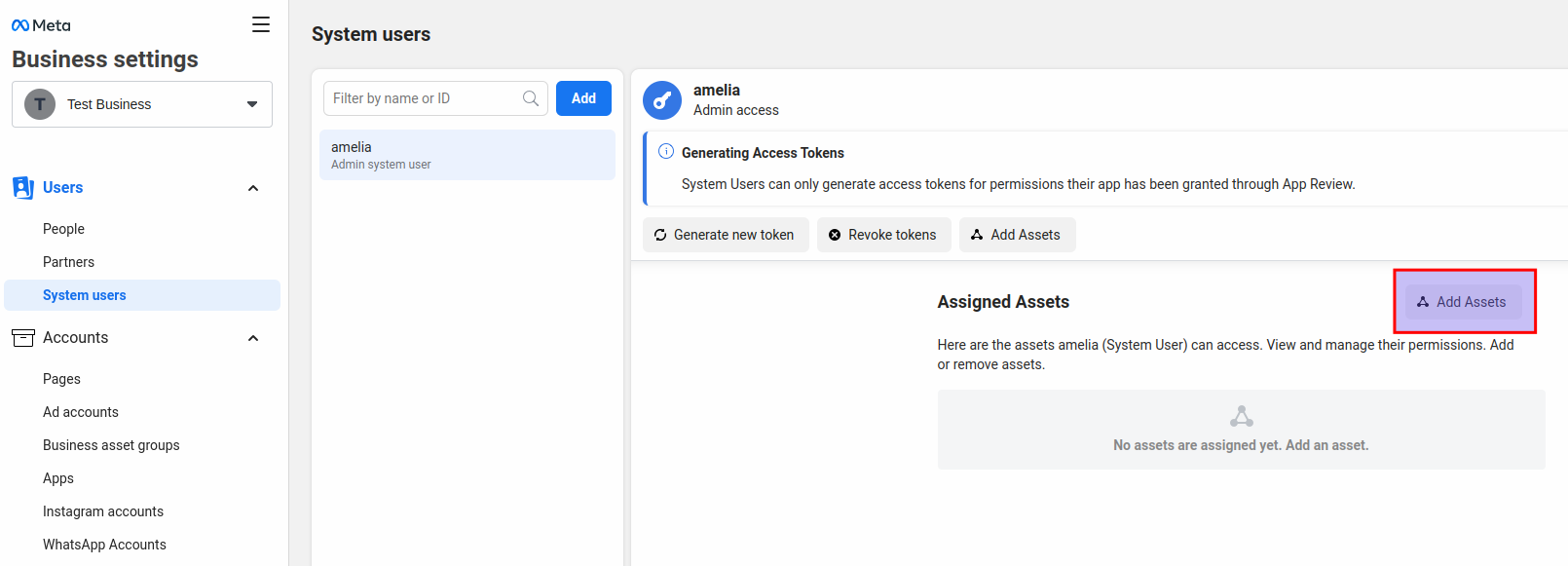The height and width of the screenshot is (566, 1568).
Task: Click the assets icon in toolbar Add Assets
Action: (x=977, y=235)
